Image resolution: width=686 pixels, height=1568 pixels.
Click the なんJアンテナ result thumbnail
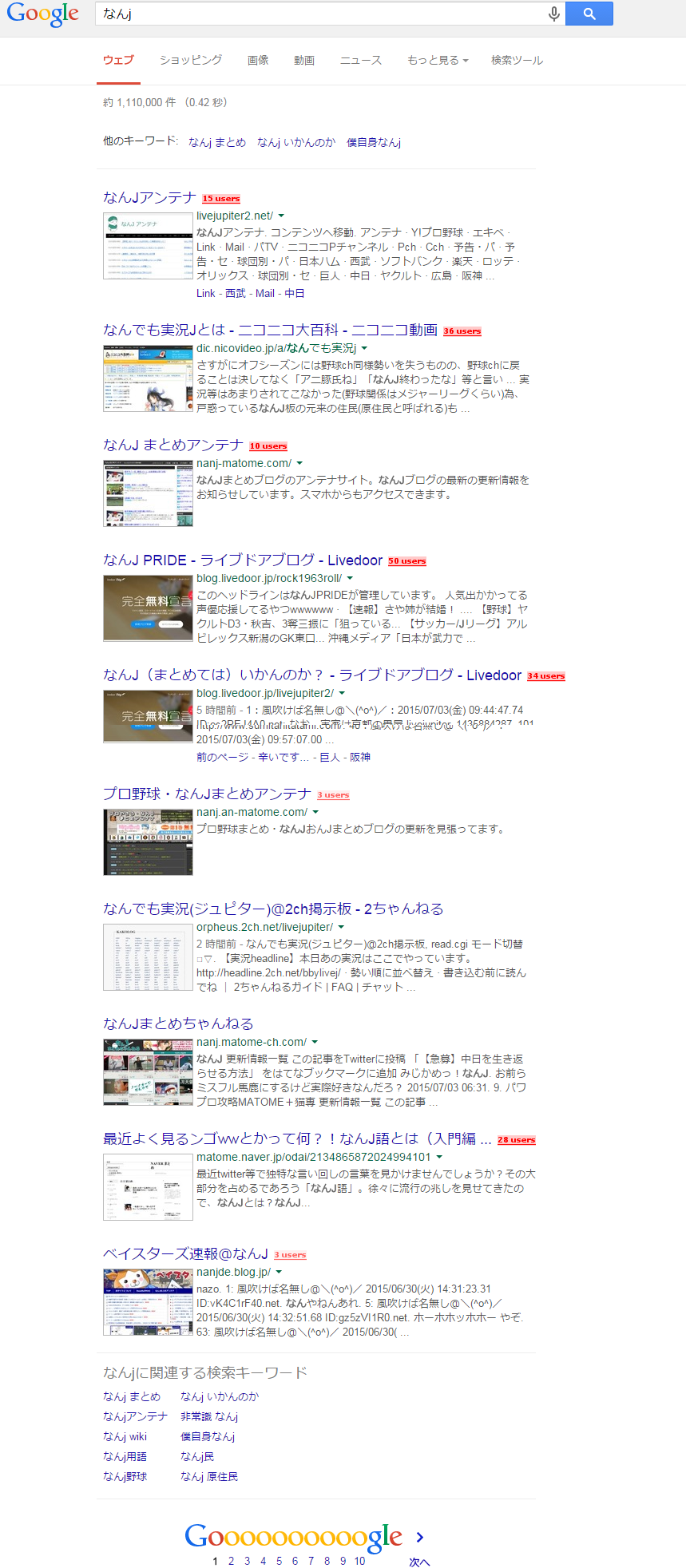click(148, 246)
